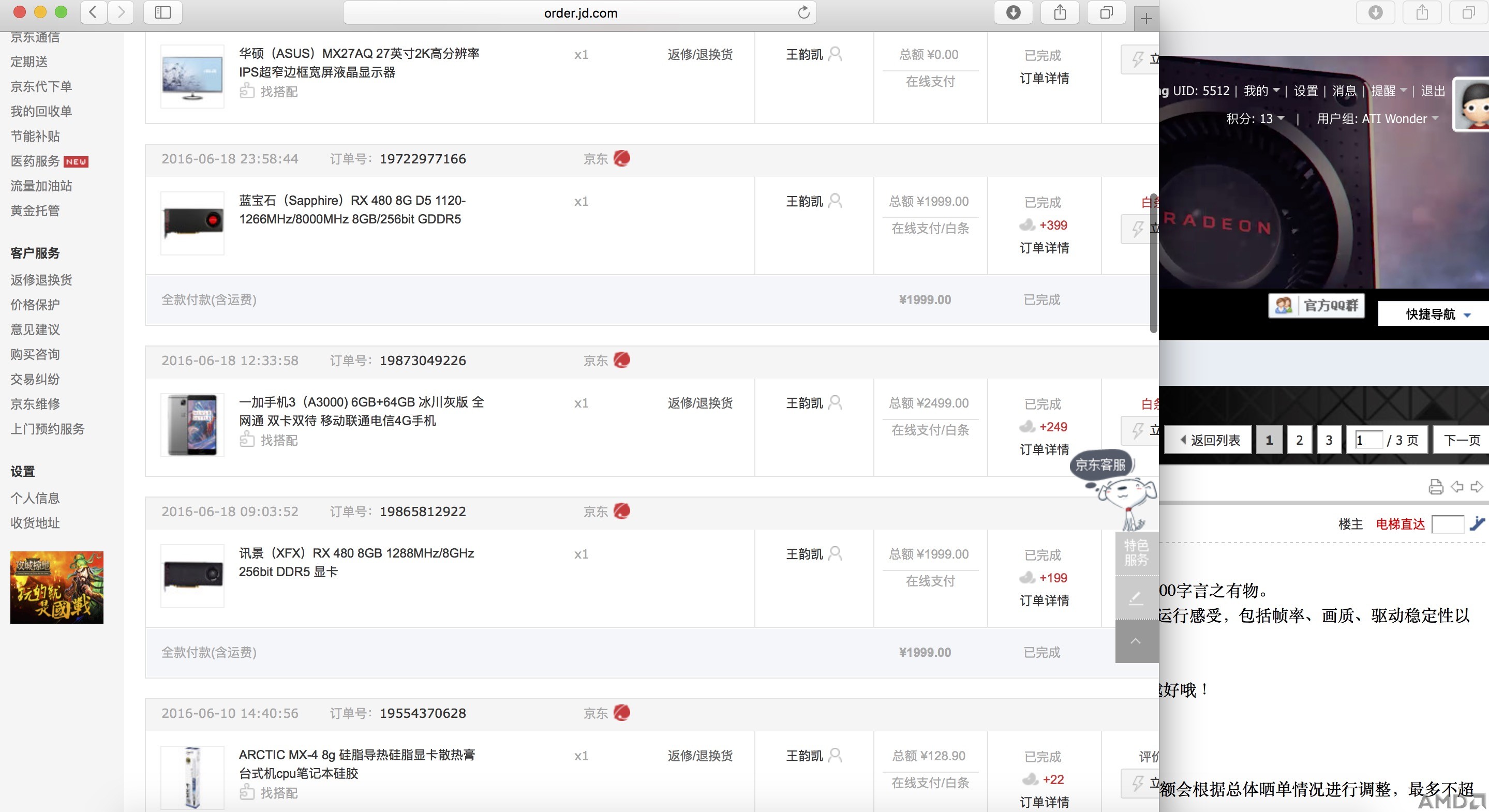This screenshot has width=1489, height=812.
Task: Open share menu in front window
Action: click(1060, 12)
